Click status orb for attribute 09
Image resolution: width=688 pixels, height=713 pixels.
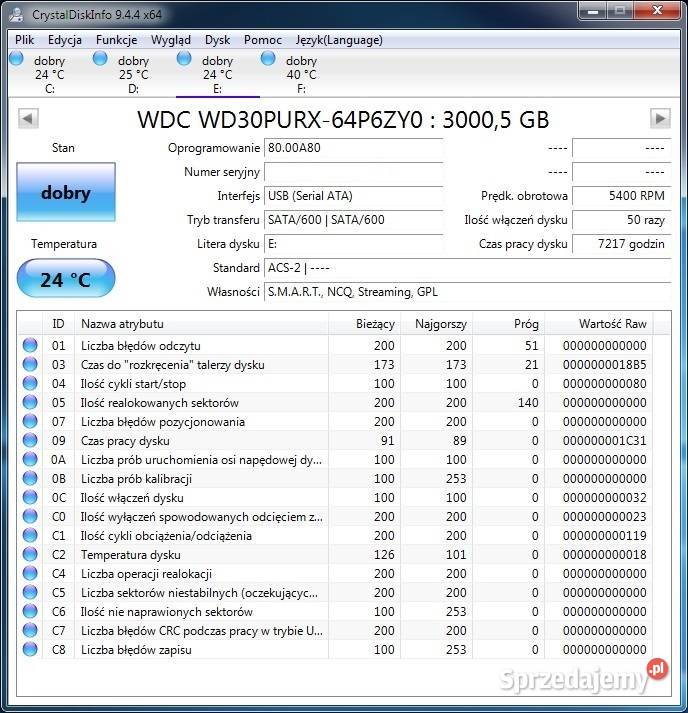click(x=30, y=441)
